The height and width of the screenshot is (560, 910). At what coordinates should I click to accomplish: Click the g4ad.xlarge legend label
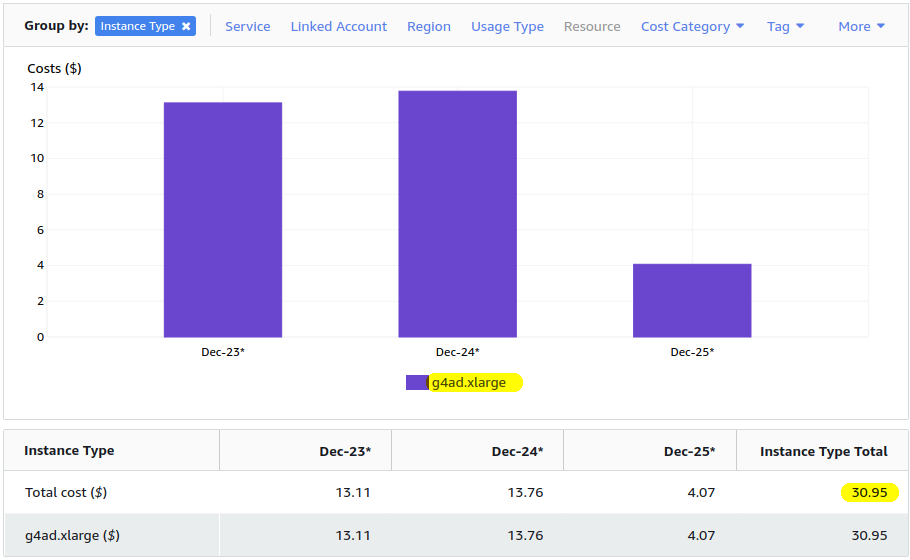[x=469, y=382]
